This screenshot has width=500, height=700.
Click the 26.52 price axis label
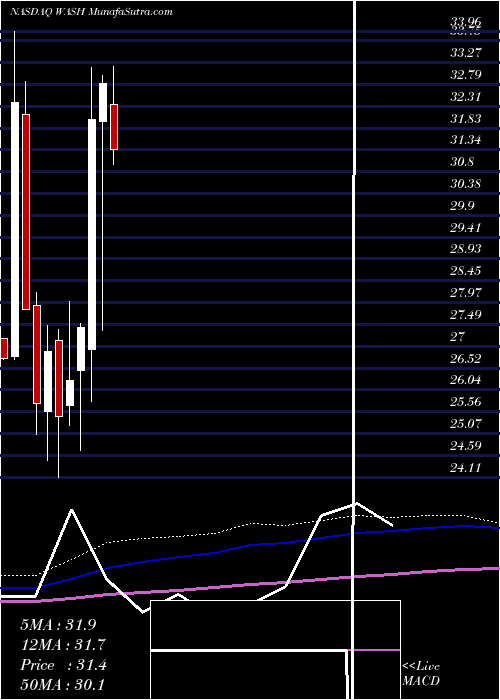point(466,359)
